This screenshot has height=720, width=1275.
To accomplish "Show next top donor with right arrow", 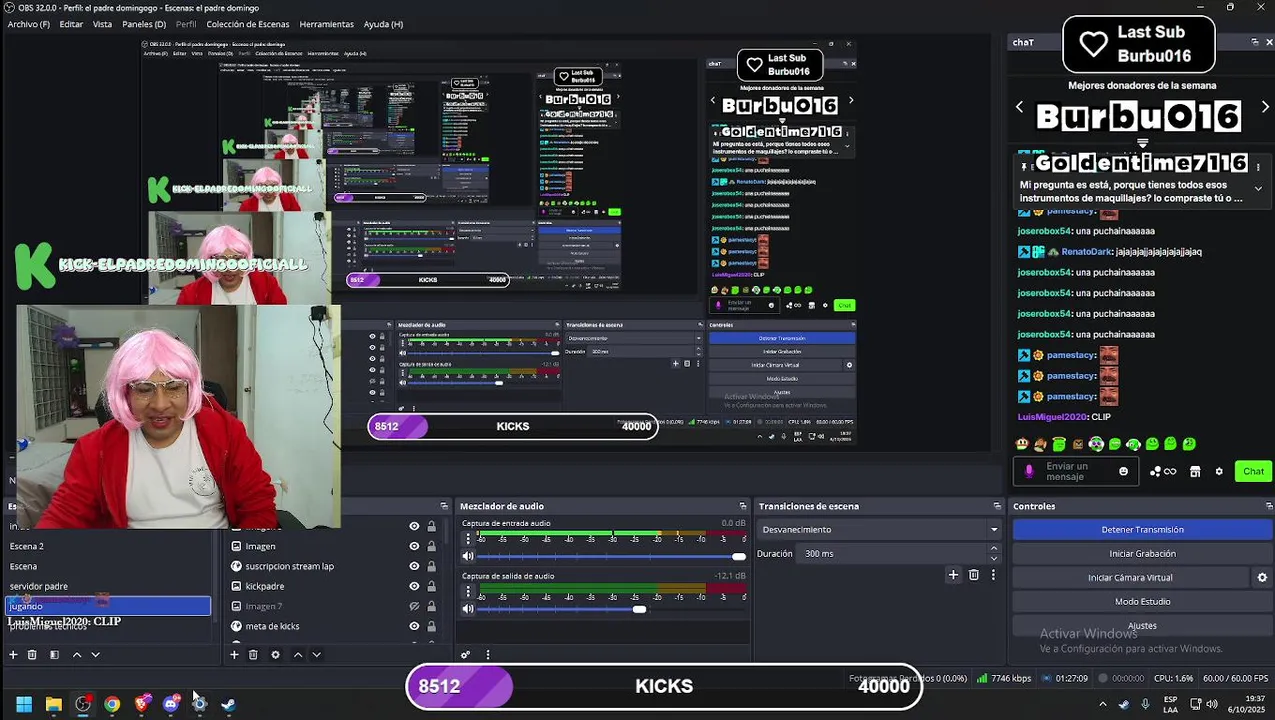I will click(x=1265, y=107).
